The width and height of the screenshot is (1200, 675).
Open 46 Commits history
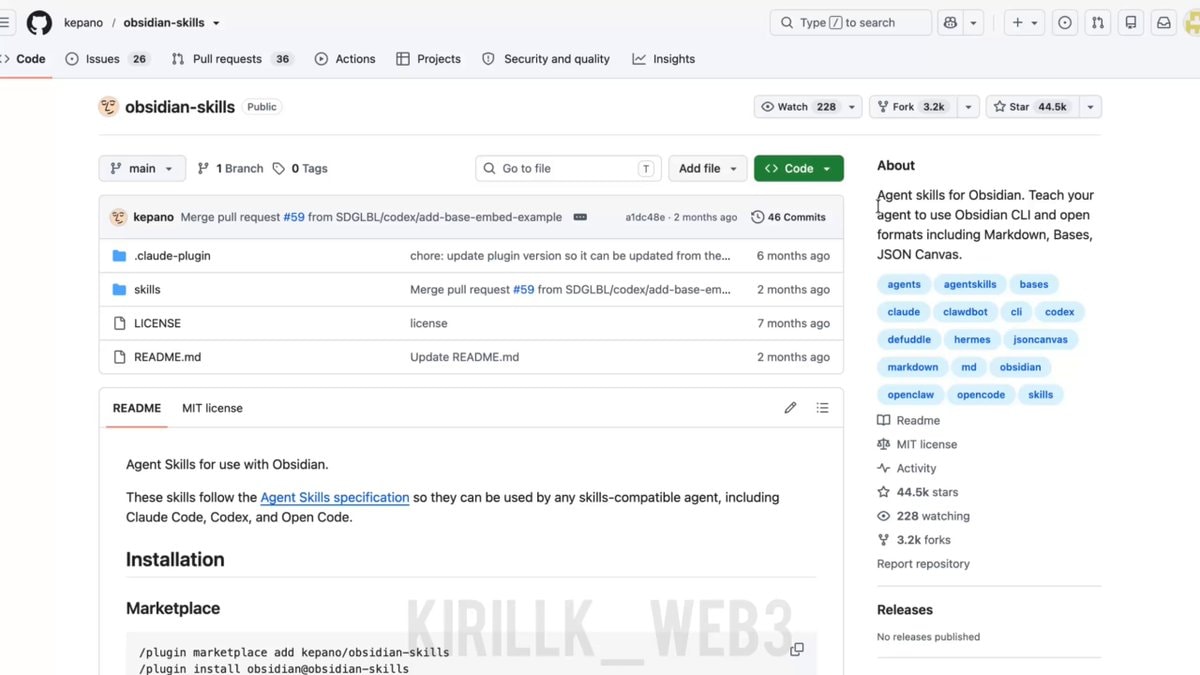click(x=788, y=217)
